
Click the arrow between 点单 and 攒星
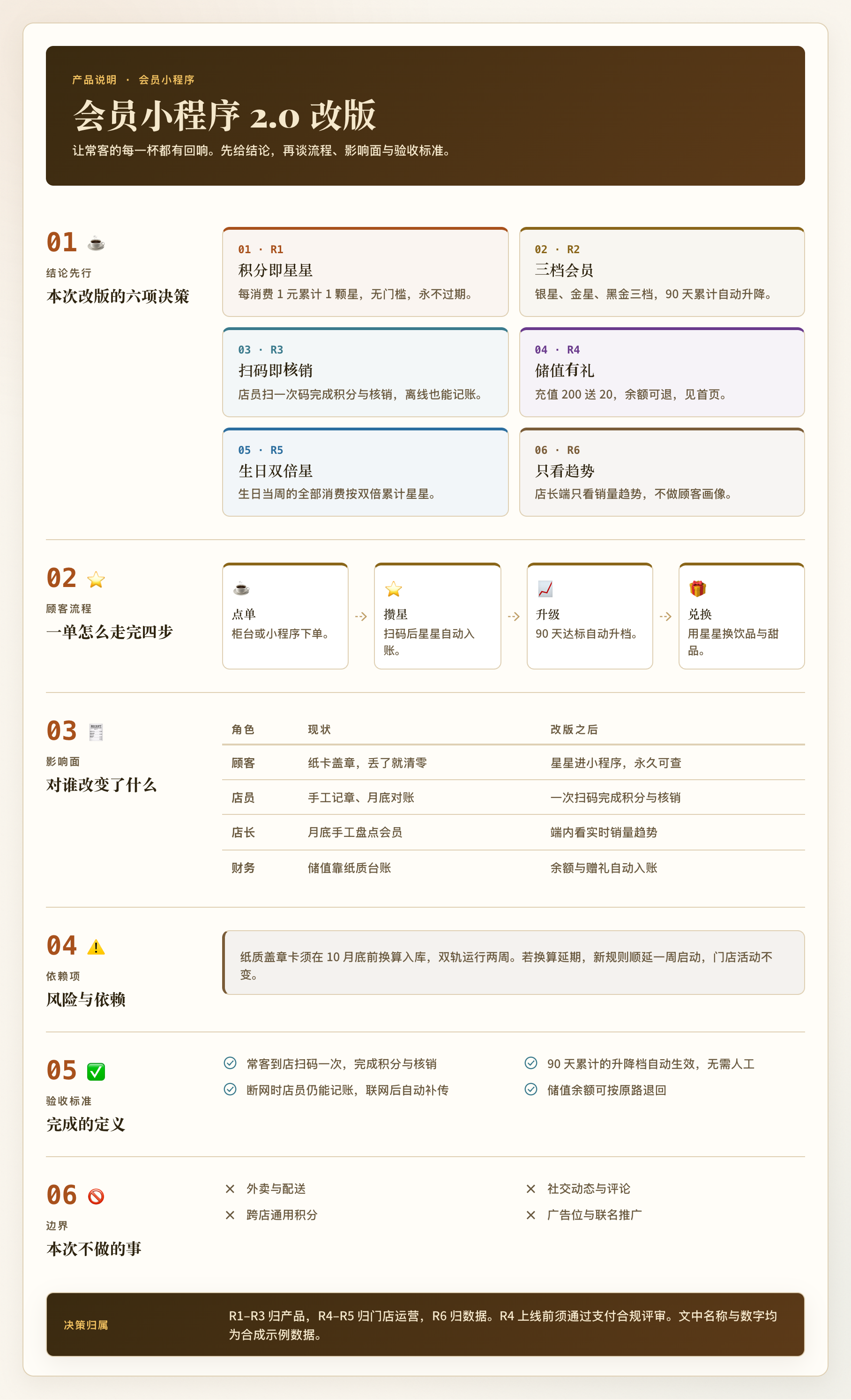(361, 617)
